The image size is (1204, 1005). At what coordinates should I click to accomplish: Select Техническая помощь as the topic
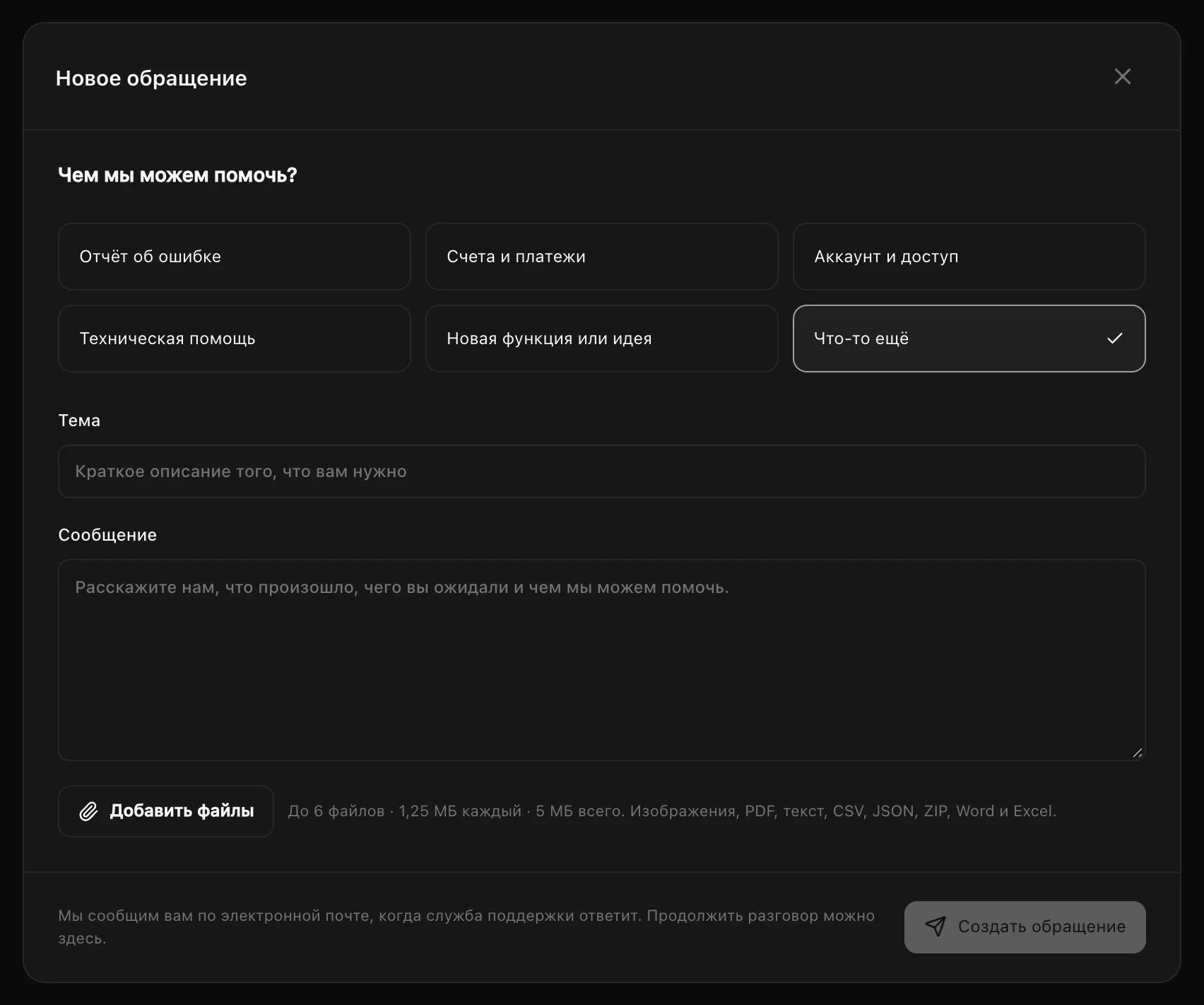[x=235, y=339]
